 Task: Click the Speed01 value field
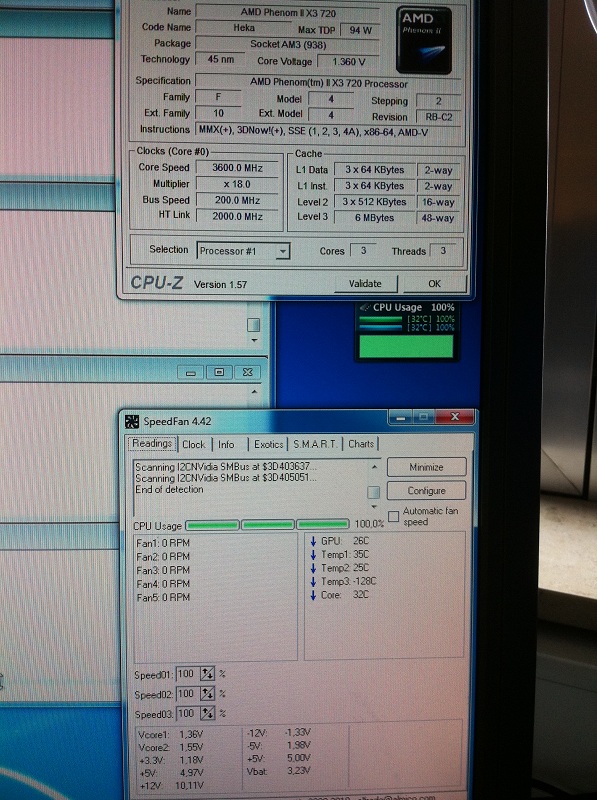tap(187, 674)
